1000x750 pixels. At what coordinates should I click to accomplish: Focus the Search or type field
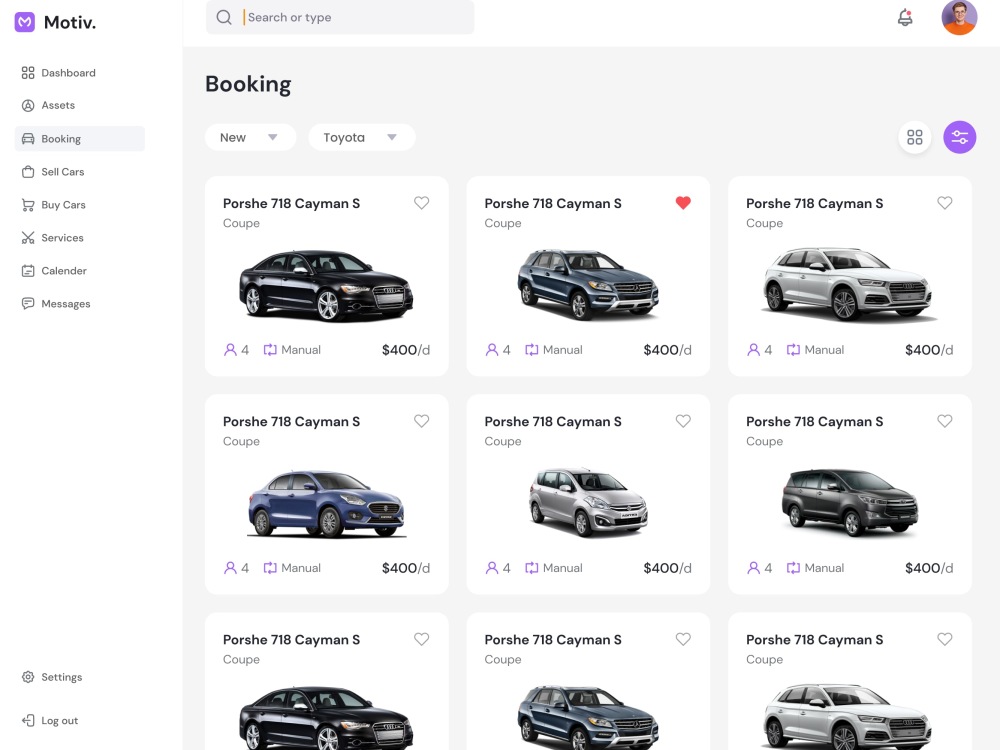[x=340, y=17]
